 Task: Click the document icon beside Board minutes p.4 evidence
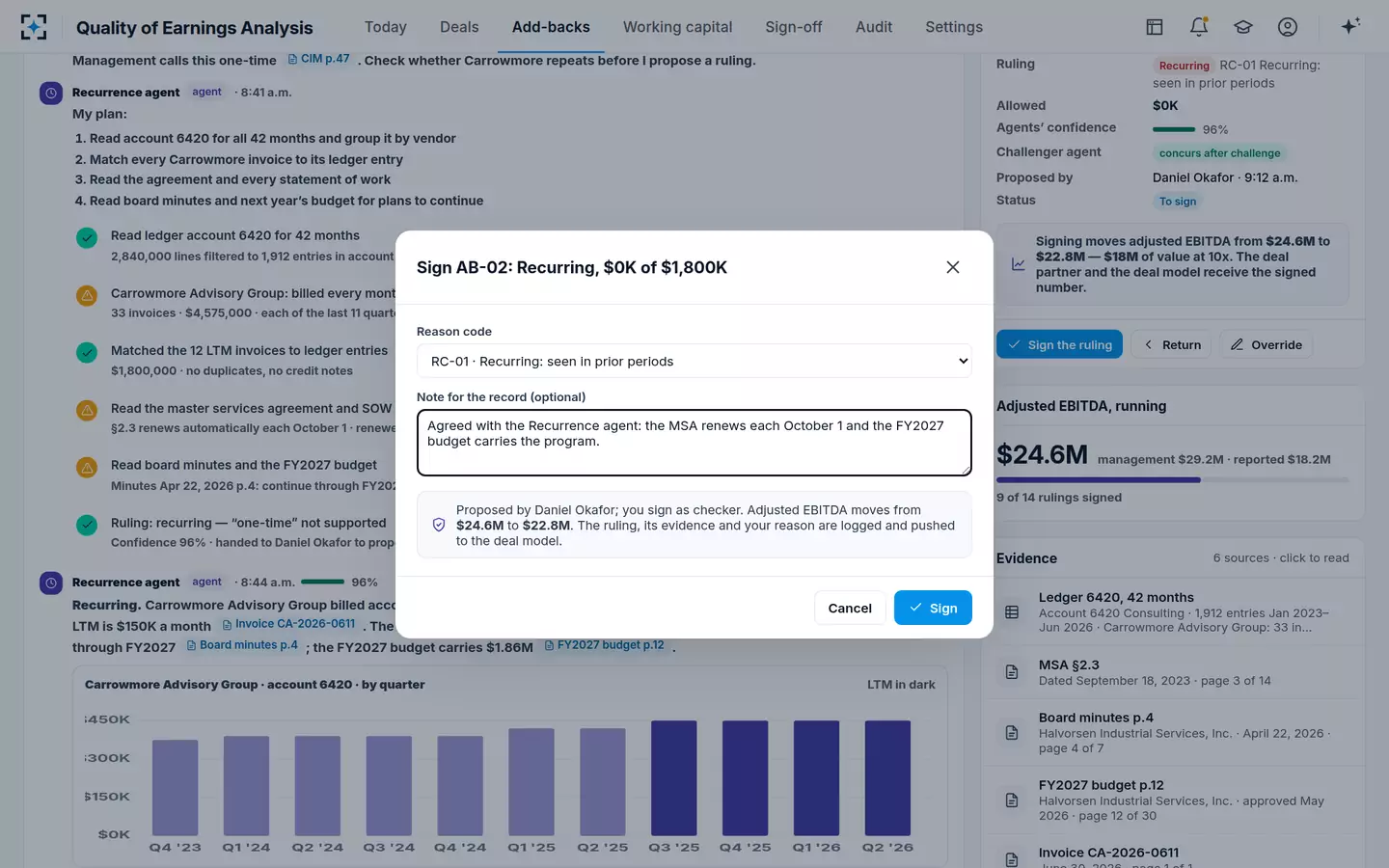(1012, 733)
